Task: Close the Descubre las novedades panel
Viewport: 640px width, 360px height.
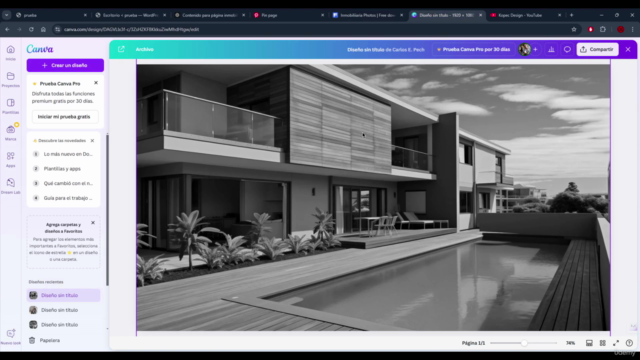Action: (x=92, y=140)
